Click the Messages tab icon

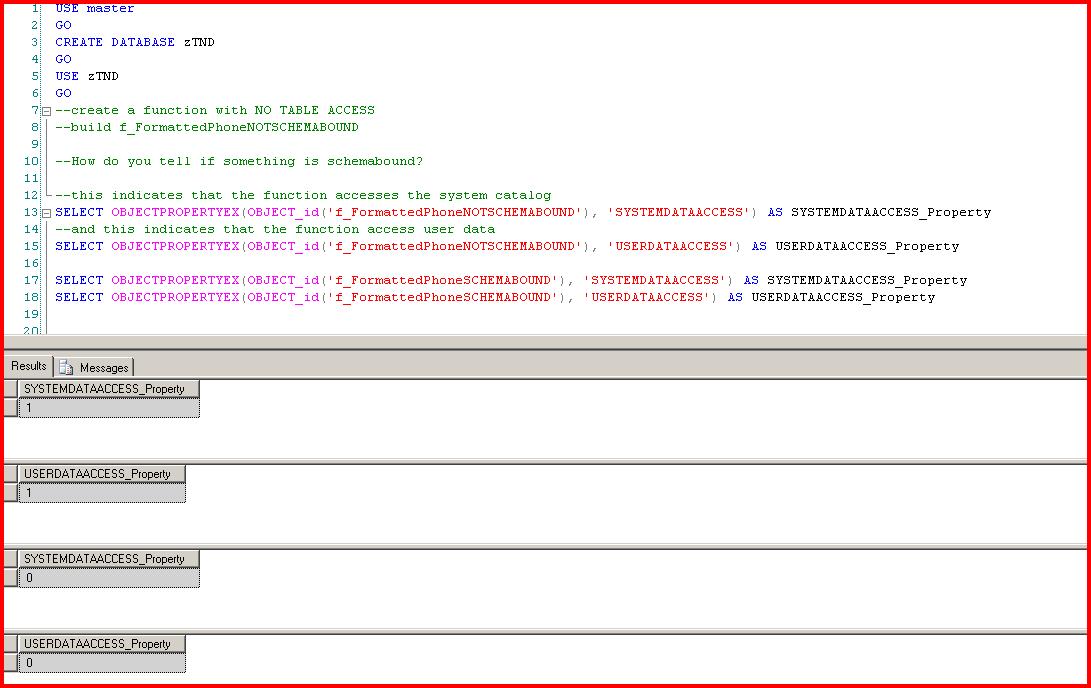[x=67, y=368]
